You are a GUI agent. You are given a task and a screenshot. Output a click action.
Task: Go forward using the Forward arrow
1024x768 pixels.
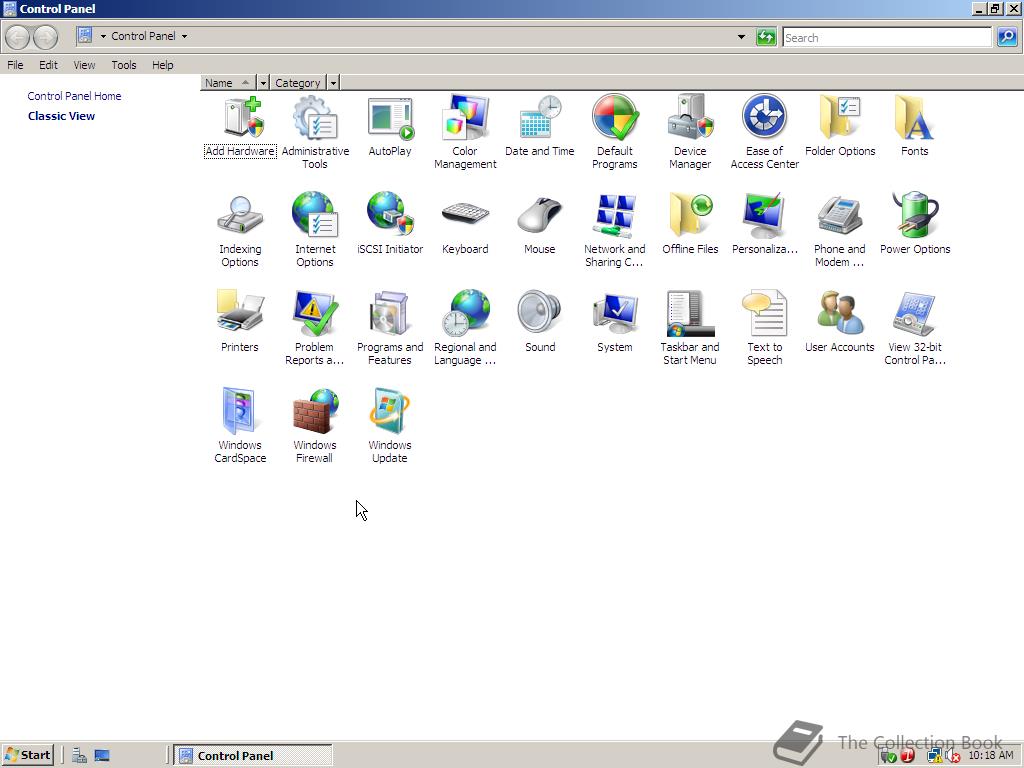45,37
